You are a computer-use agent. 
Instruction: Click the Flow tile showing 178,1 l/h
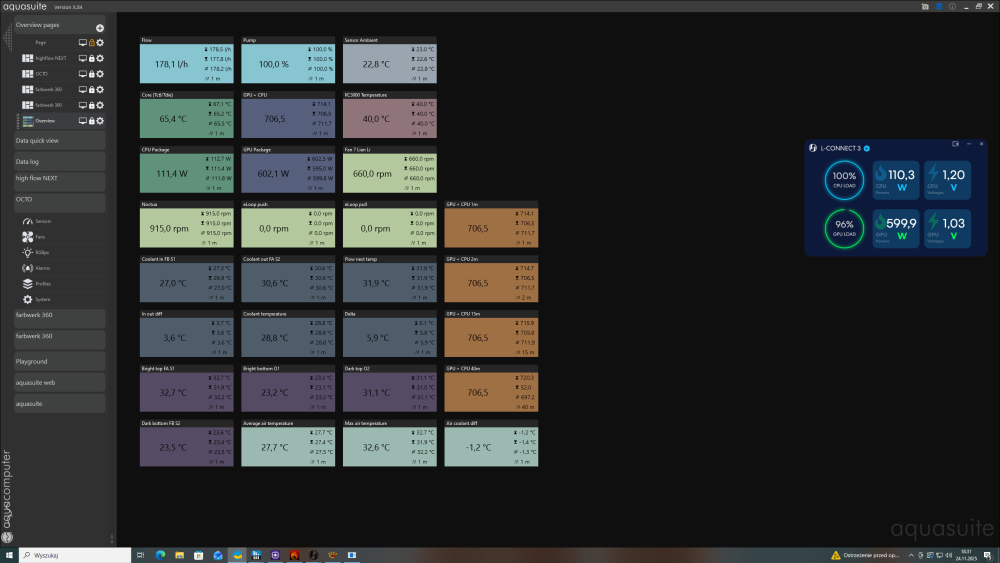187,60
